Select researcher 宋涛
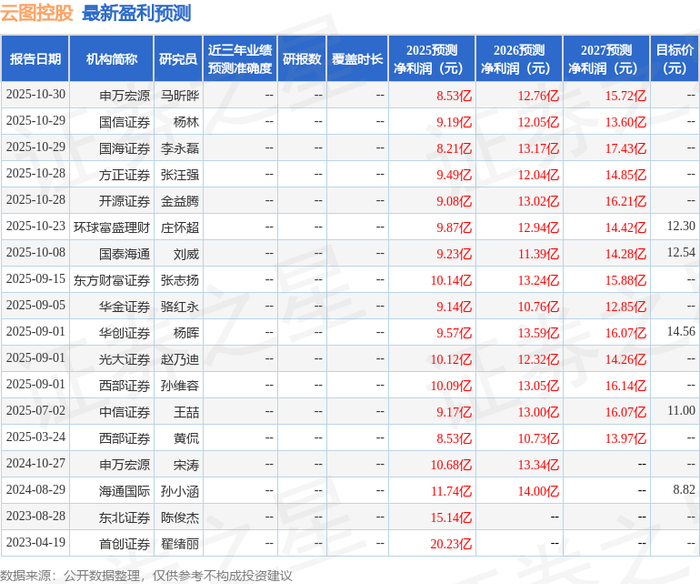 [x=186, y=464]
